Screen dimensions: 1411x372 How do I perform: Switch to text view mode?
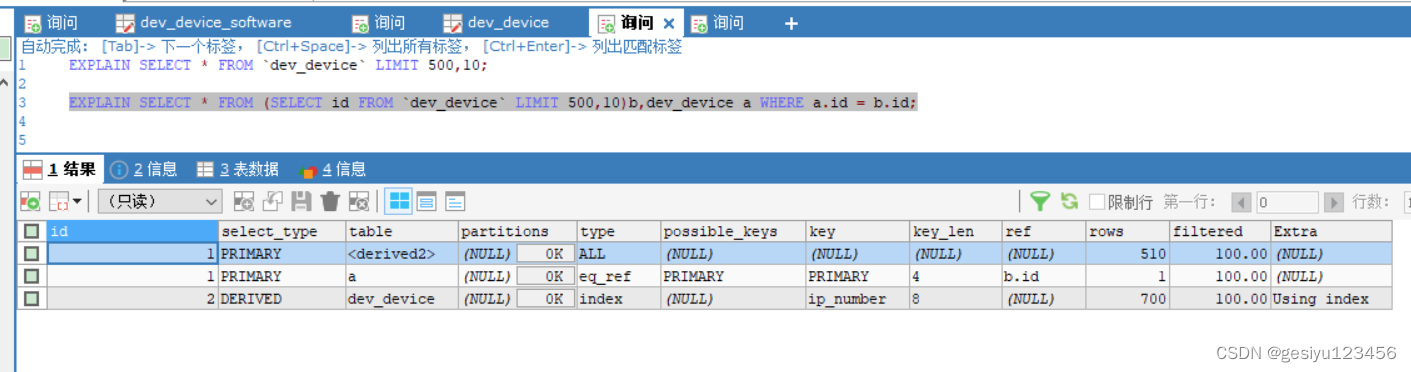click(455, 201)
